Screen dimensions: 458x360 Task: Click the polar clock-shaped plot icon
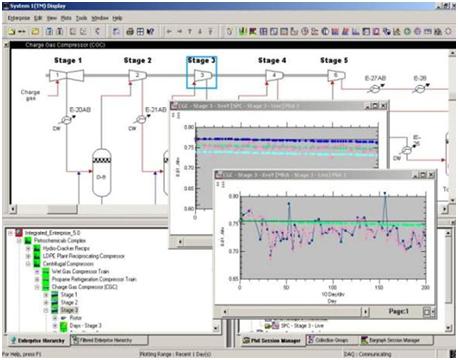305,32
